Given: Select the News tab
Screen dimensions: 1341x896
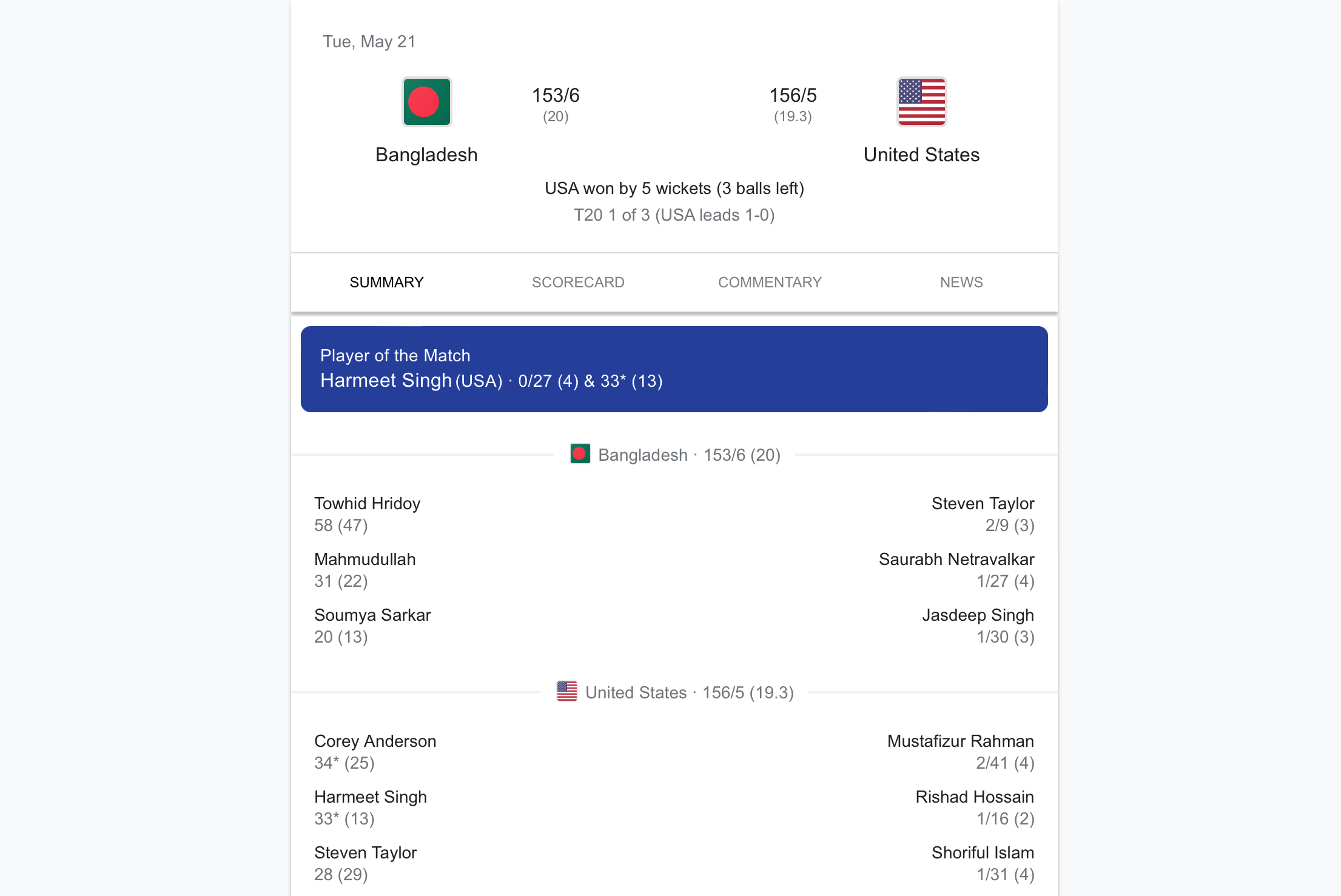Looking at the screenshot, I should (961, 283).
